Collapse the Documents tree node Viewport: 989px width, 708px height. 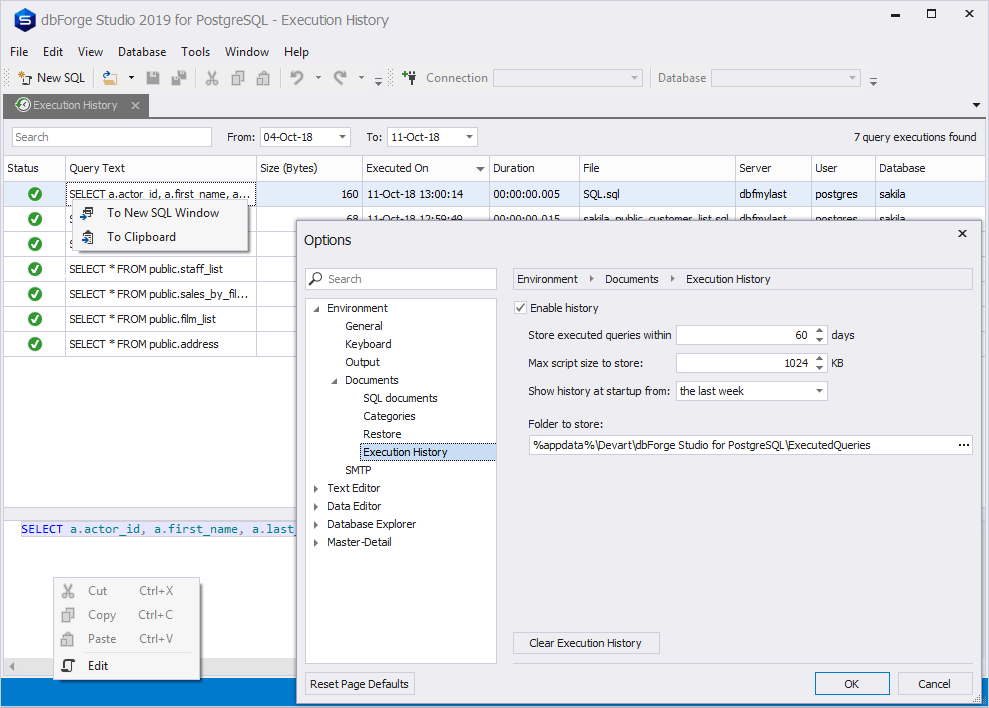click(x=334, y=381)
